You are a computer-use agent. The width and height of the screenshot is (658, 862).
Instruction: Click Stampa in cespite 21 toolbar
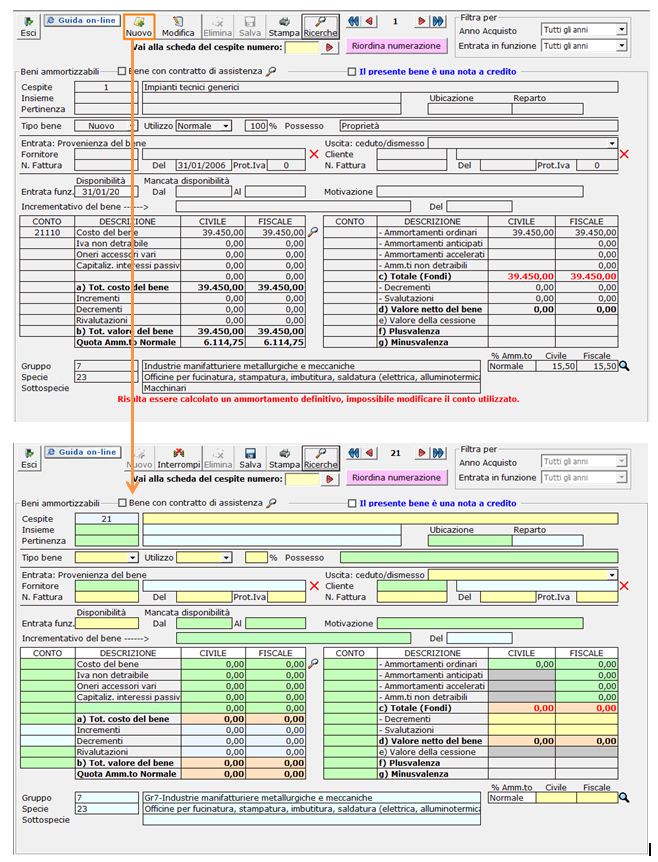(284, 458)
